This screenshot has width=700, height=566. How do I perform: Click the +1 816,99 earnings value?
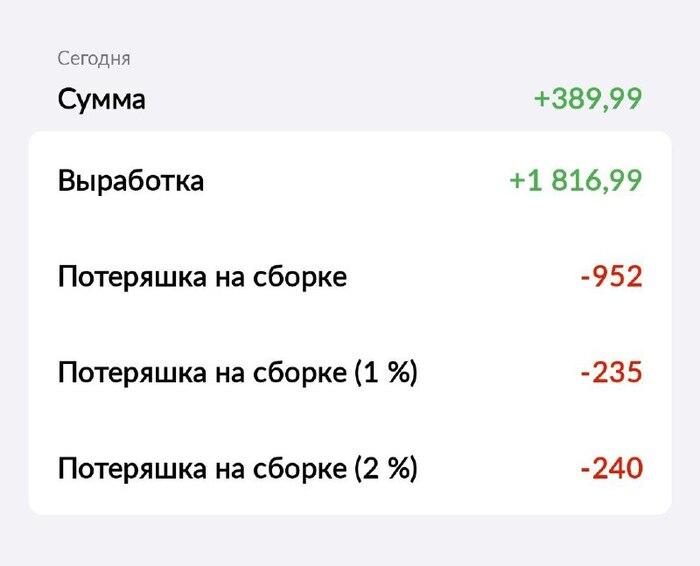(x=575, y=181)
